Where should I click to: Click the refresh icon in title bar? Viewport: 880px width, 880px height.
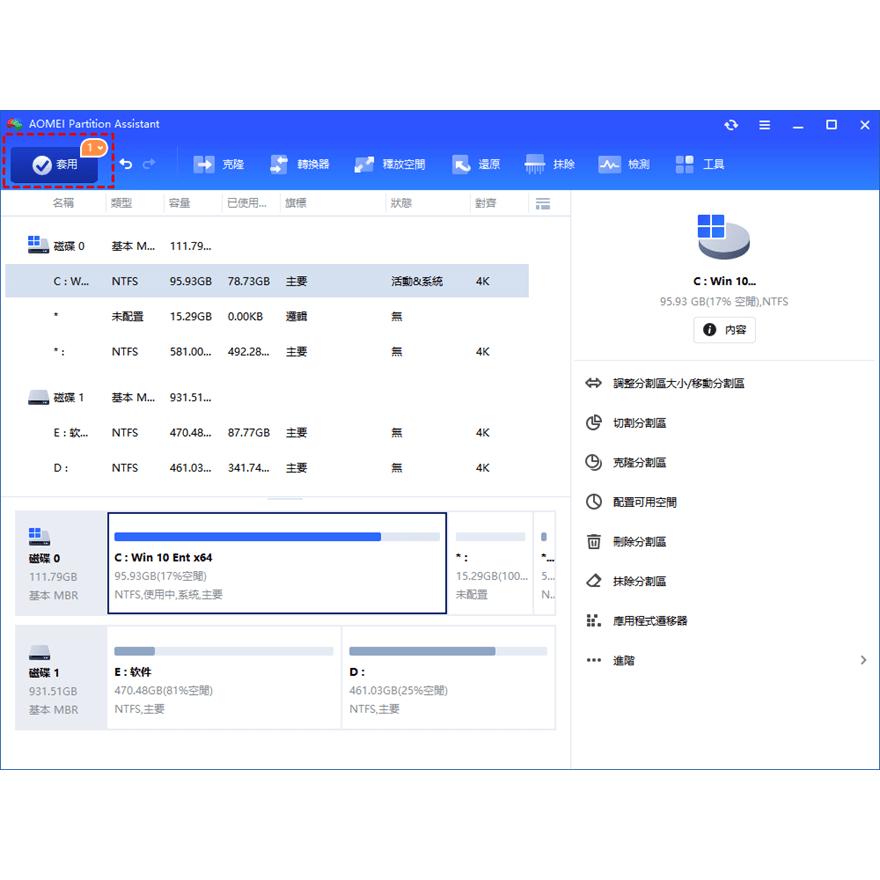[x=731, y=124]
